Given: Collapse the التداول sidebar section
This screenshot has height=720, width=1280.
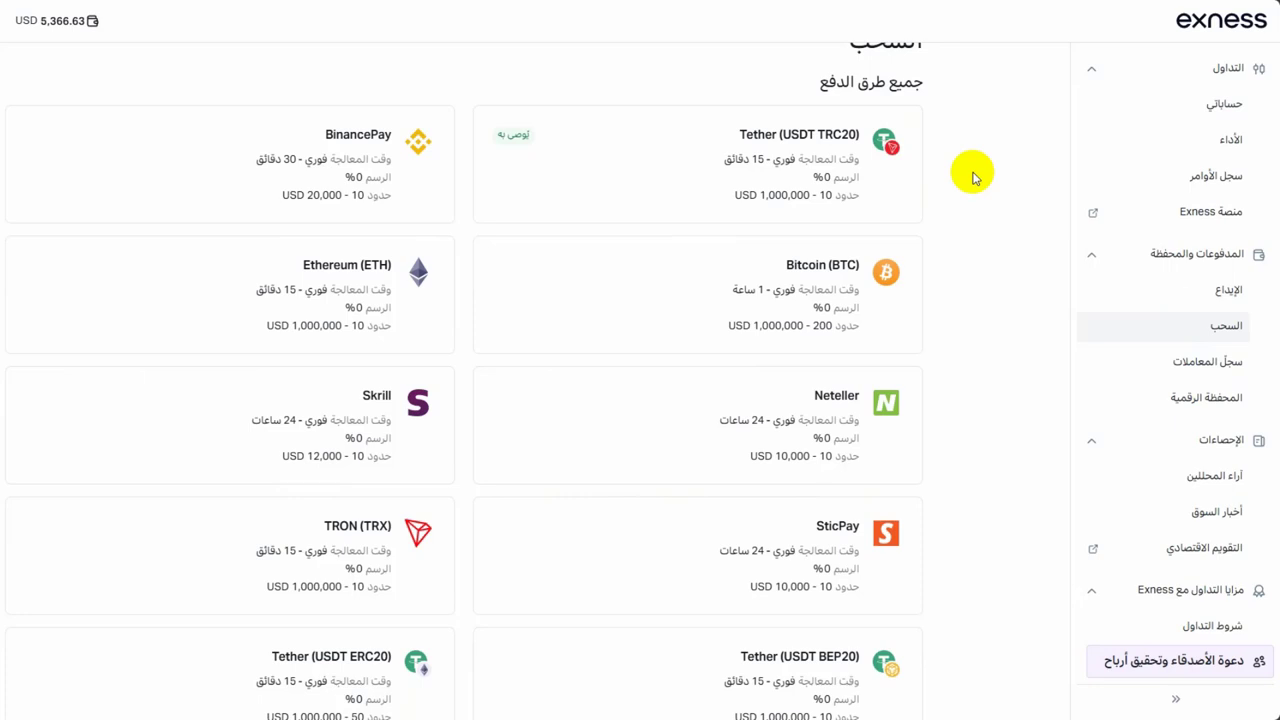Looking at the screenshot, I should 1091,68.
